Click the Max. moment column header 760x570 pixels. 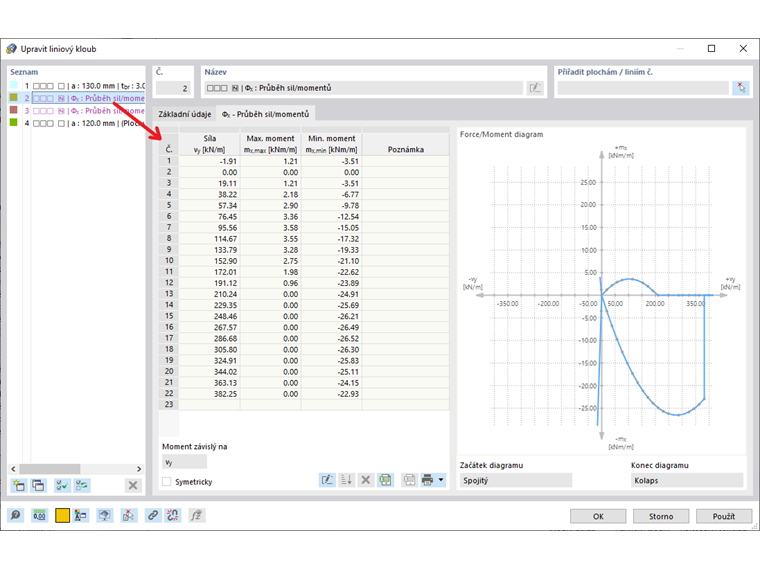(x=270, y=144)
